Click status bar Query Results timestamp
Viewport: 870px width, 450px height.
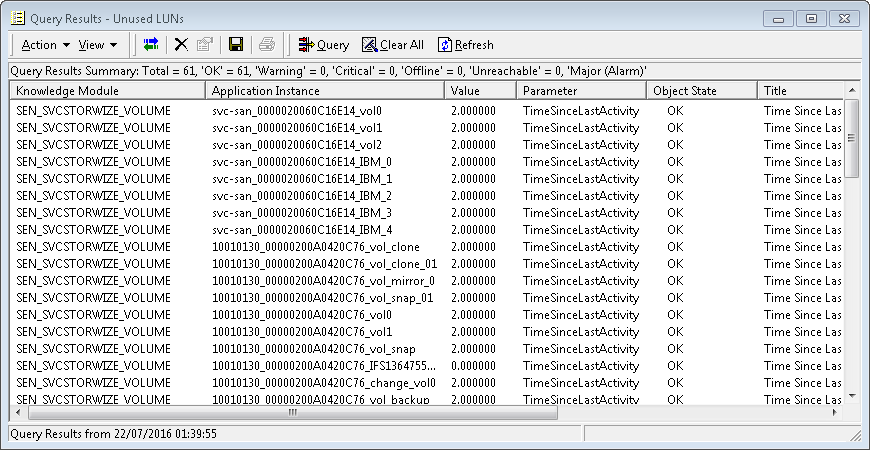coord(114,433)
